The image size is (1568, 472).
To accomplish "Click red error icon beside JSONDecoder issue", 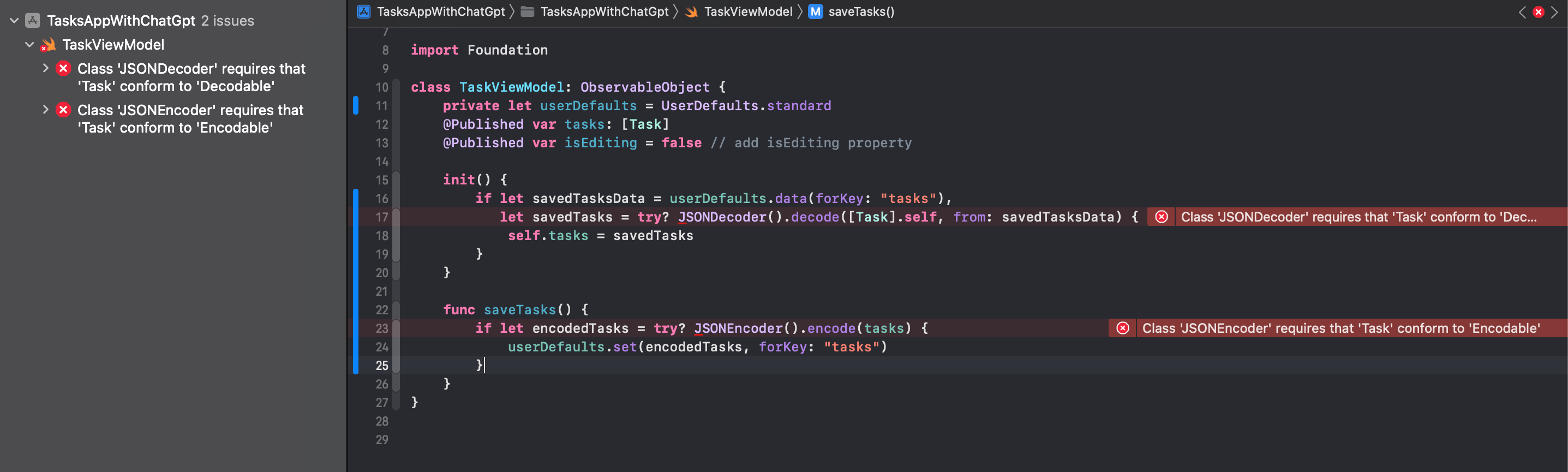I will [63, 68].
